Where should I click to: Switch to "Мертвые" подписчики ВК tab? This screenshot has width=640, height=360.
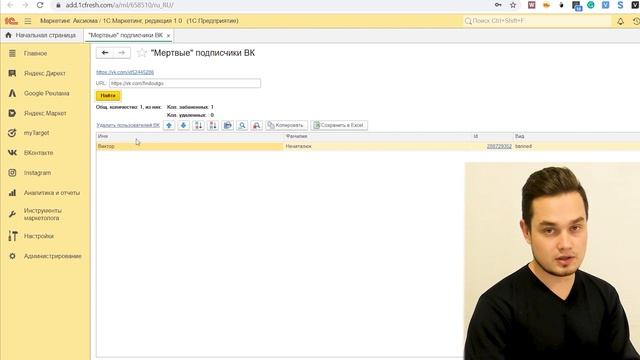point(125,36)
